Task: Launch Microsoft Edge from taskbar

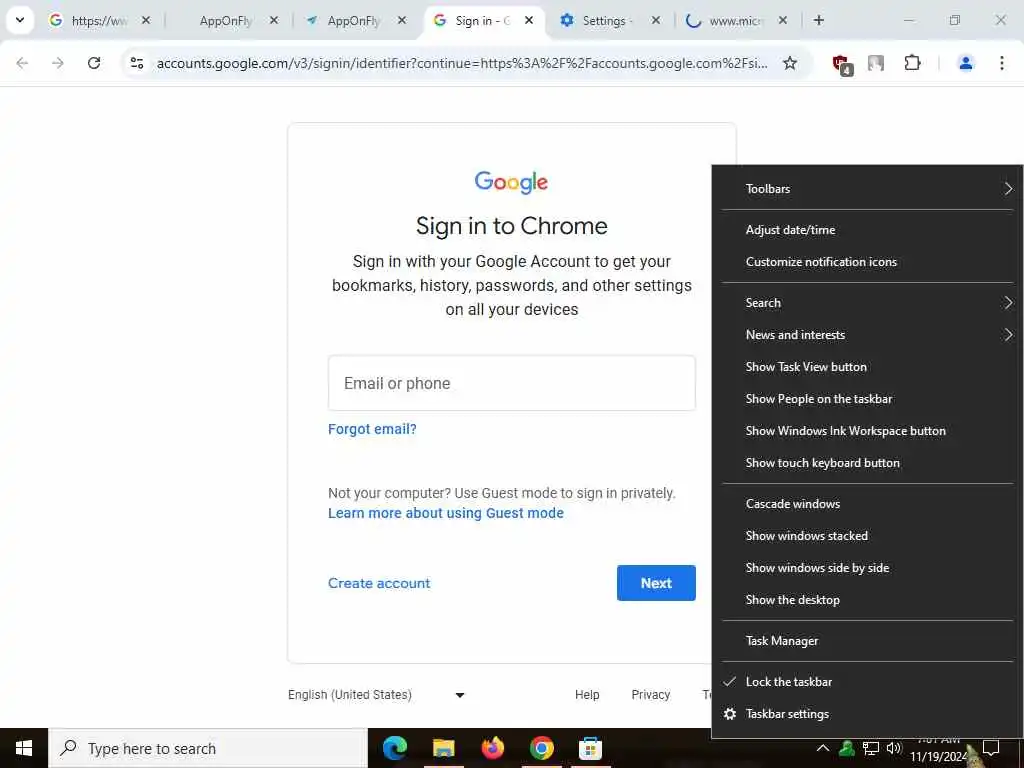Action: click(x=394, y=748)
